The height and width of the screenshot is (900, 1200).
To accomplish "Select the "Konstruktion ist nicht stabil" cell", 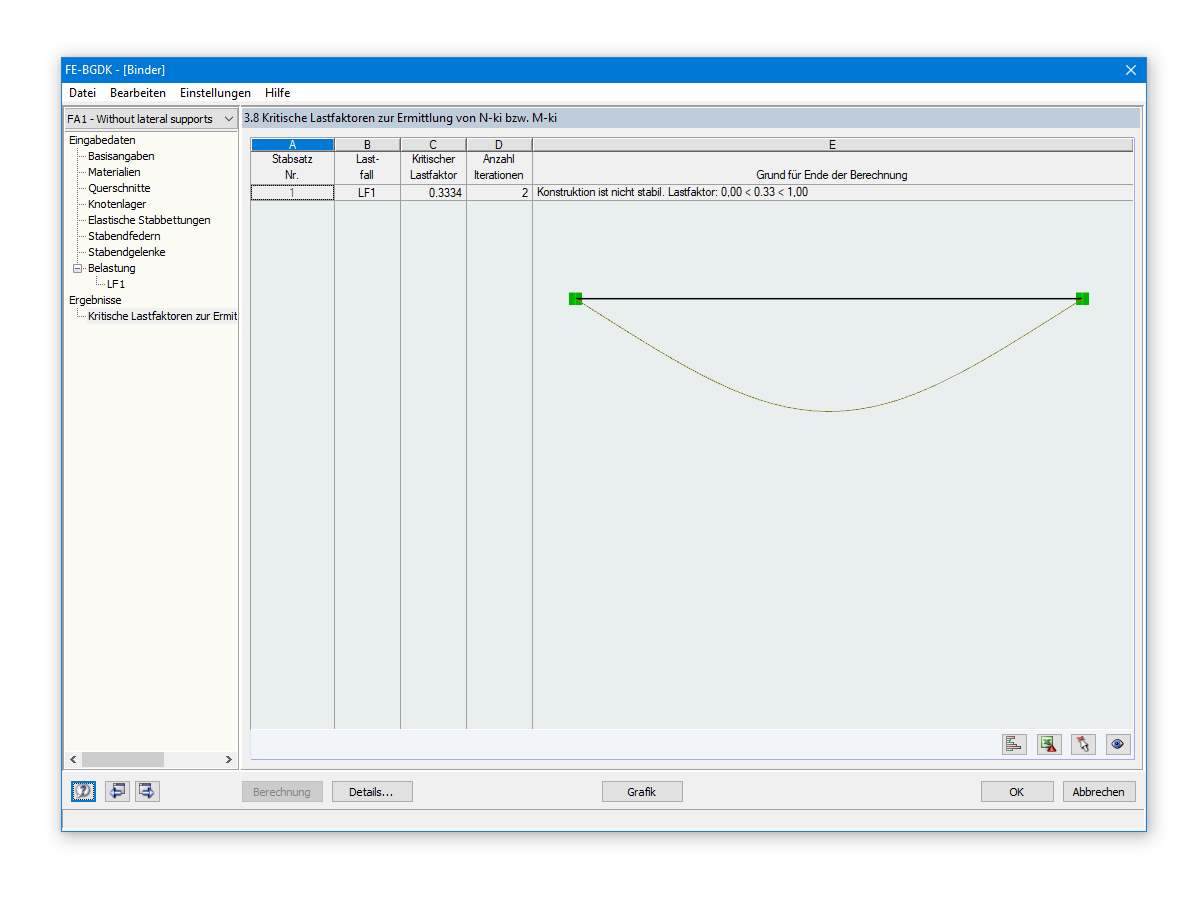I will tap(832, 193).
